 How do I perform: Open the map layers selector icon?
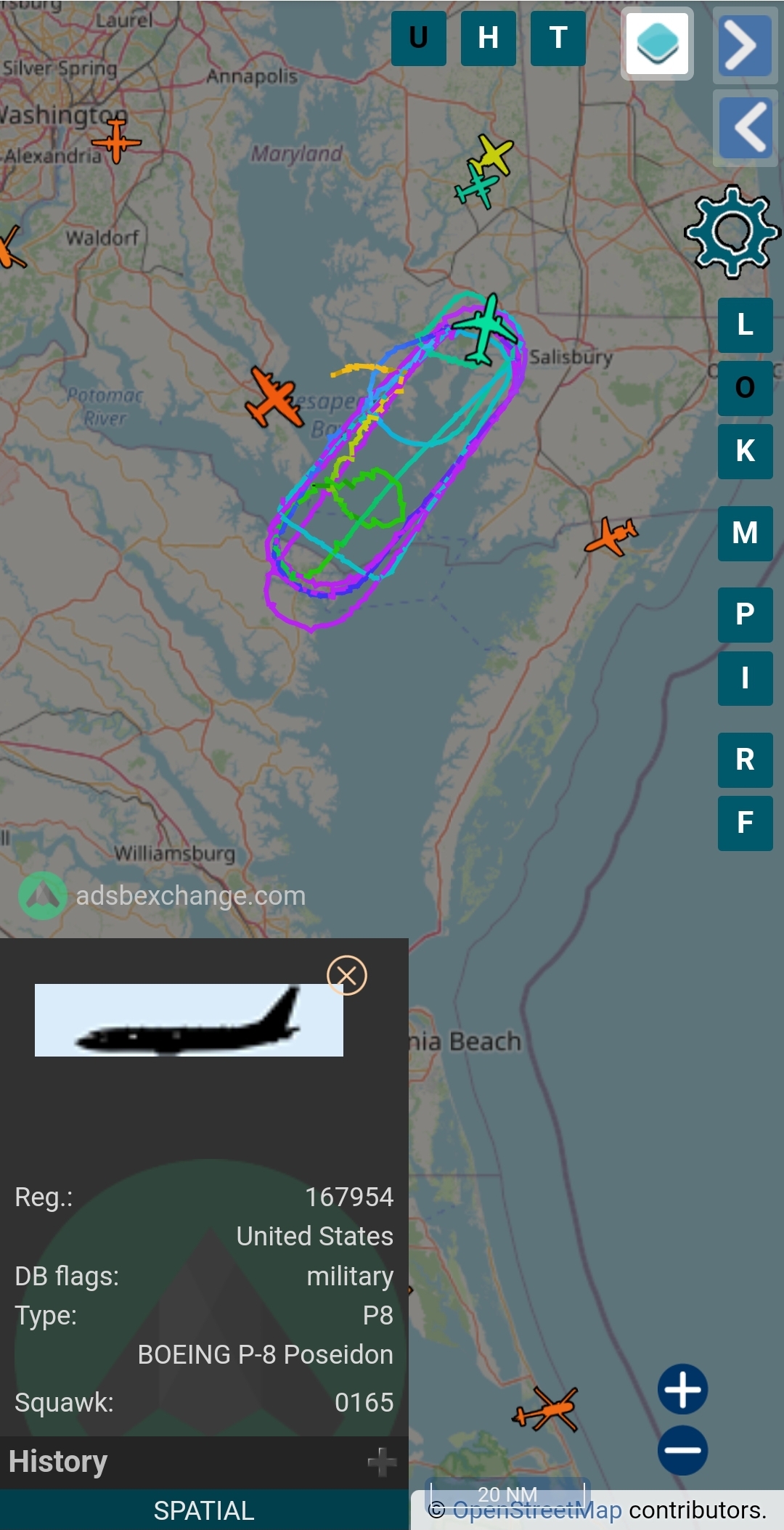657,44
